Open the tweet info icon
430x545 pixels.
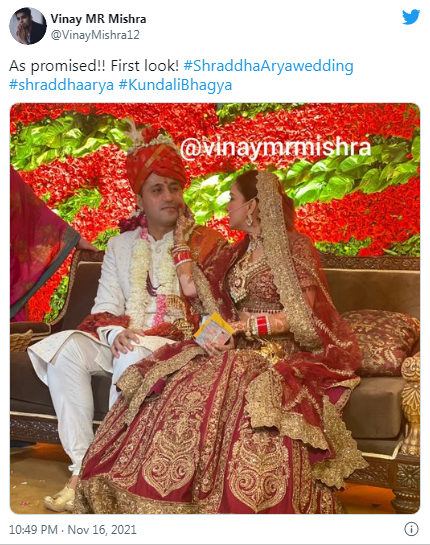(411, 529)
